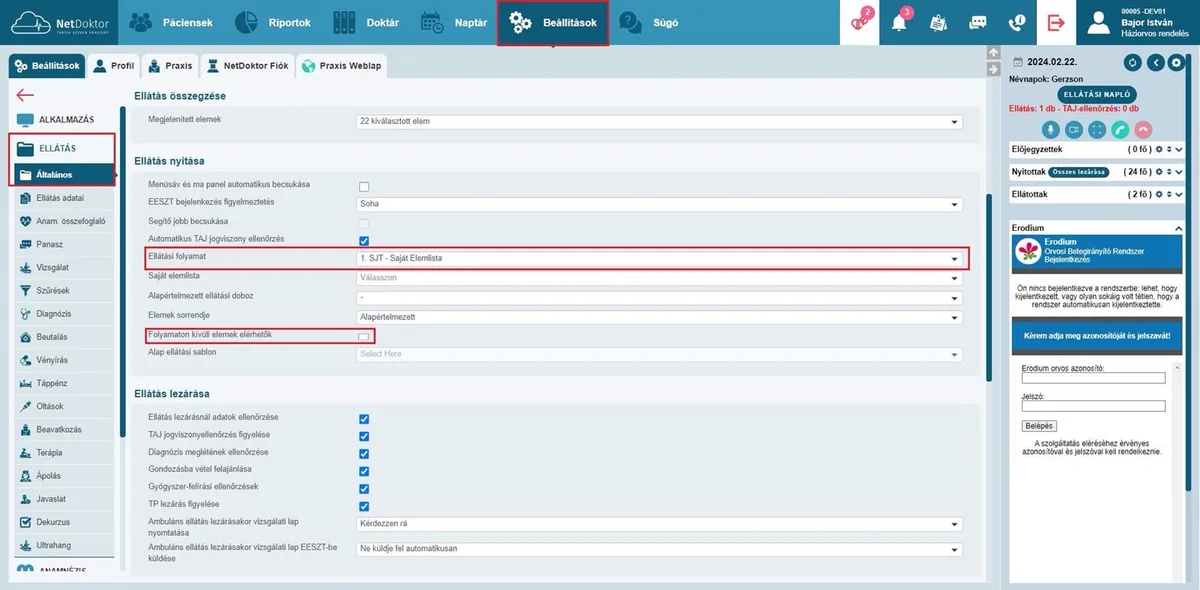This screenshot has height=590, width=1200.
Task: Expand the Nyitottak list chevron
Action: coord(1179,172)
